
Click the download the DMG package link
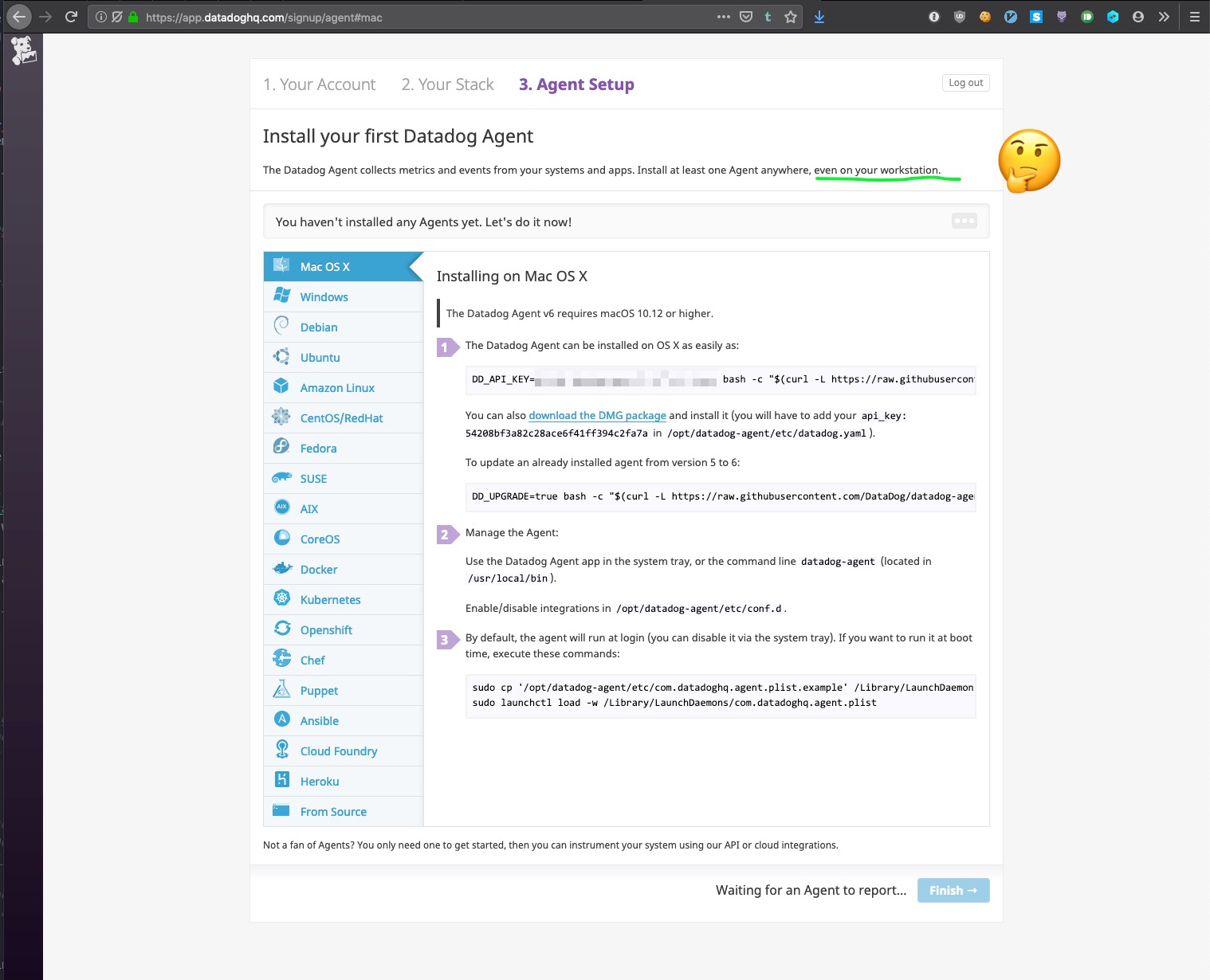click(598, 415)
